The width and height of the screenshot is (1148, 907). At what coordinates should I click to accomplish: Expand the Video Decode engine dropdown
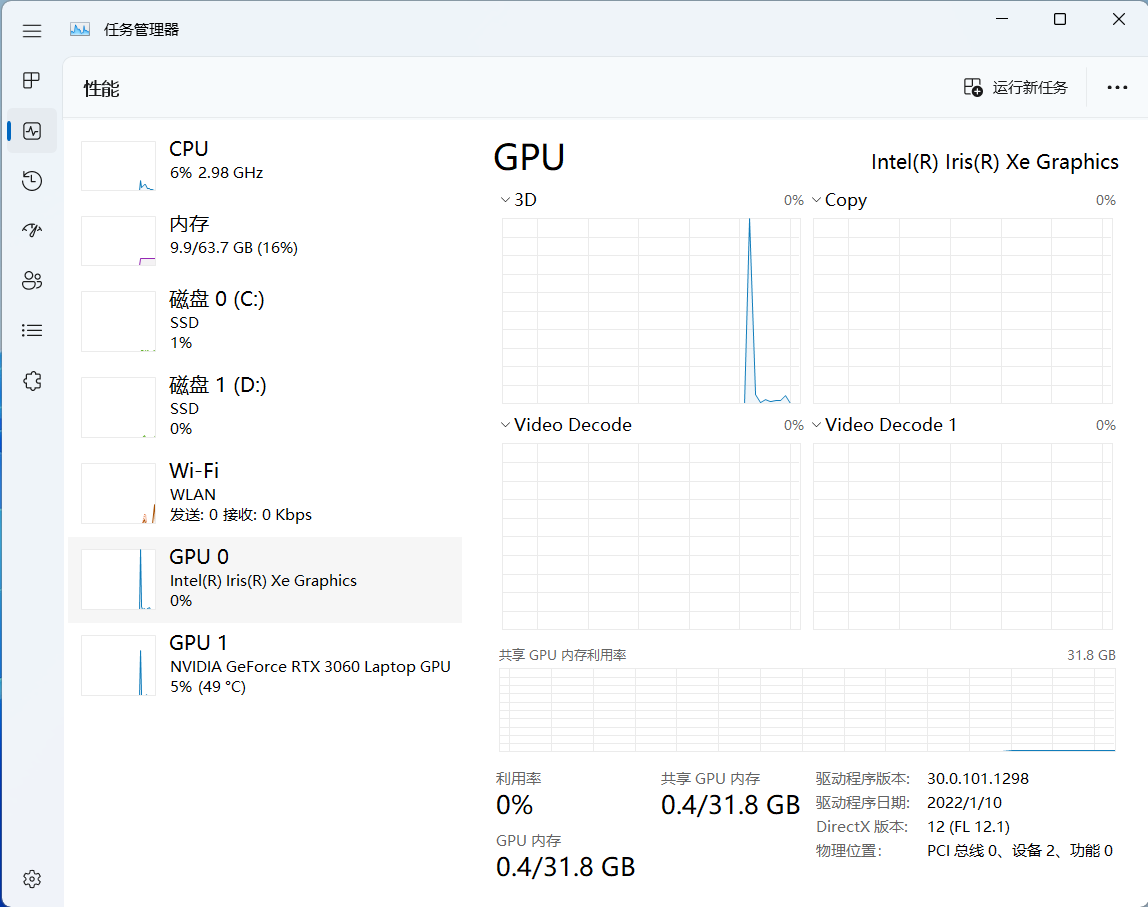click(505, 425)
